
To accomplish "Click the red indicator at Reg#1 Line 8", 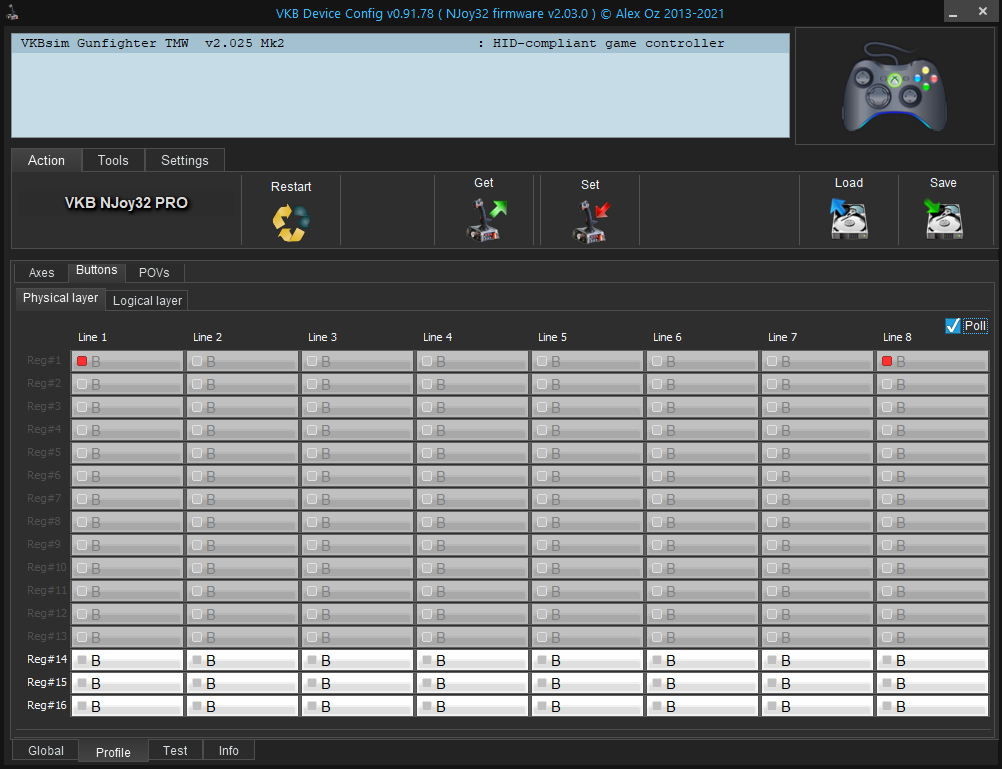I will pyautogui.click(x=887, y=361).
